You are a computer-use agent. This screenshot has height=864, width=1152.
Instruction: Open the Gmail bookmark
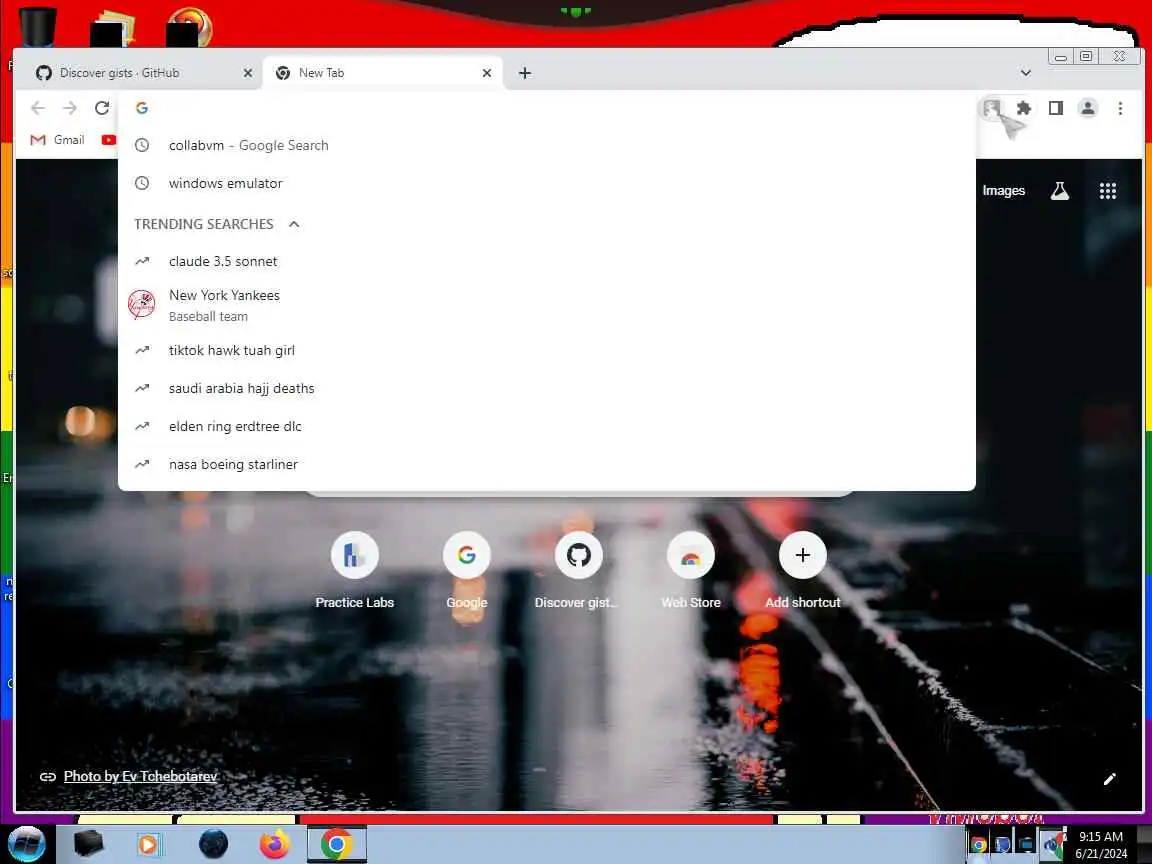[57, 140]
